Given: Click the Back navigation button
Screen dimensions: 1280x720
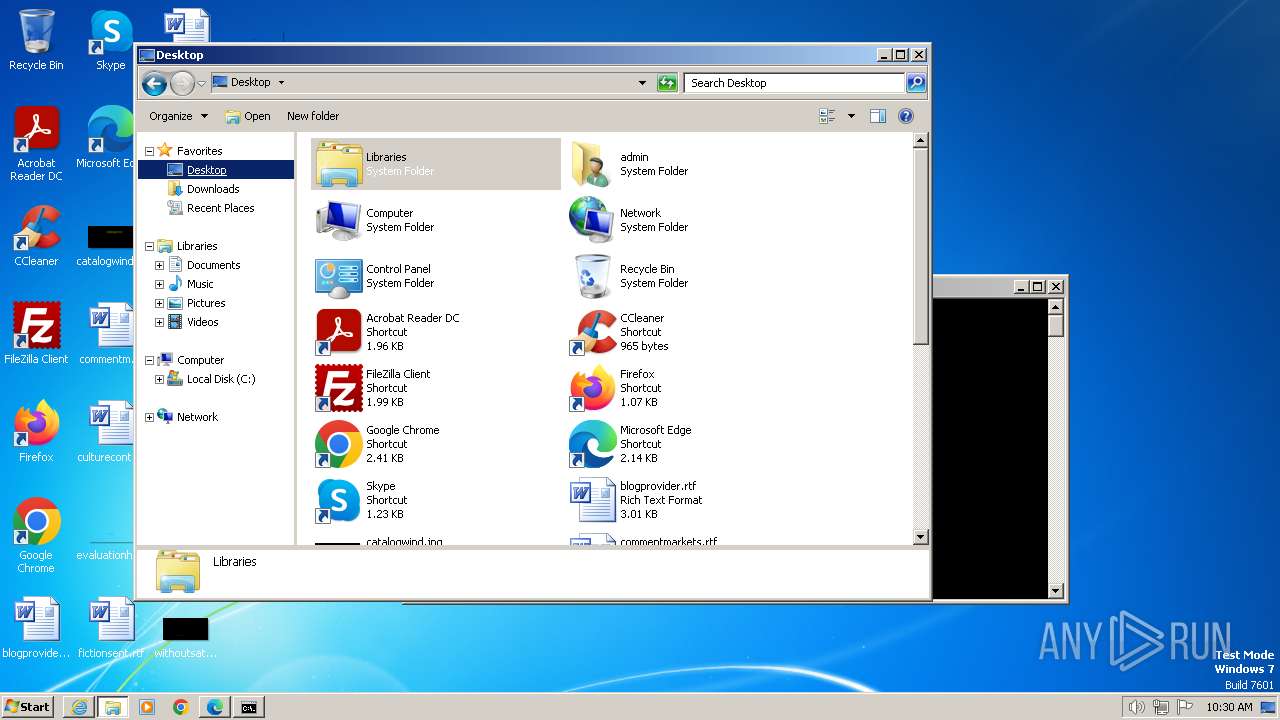Looking at the screenshot, I should [x=154, y=83].
